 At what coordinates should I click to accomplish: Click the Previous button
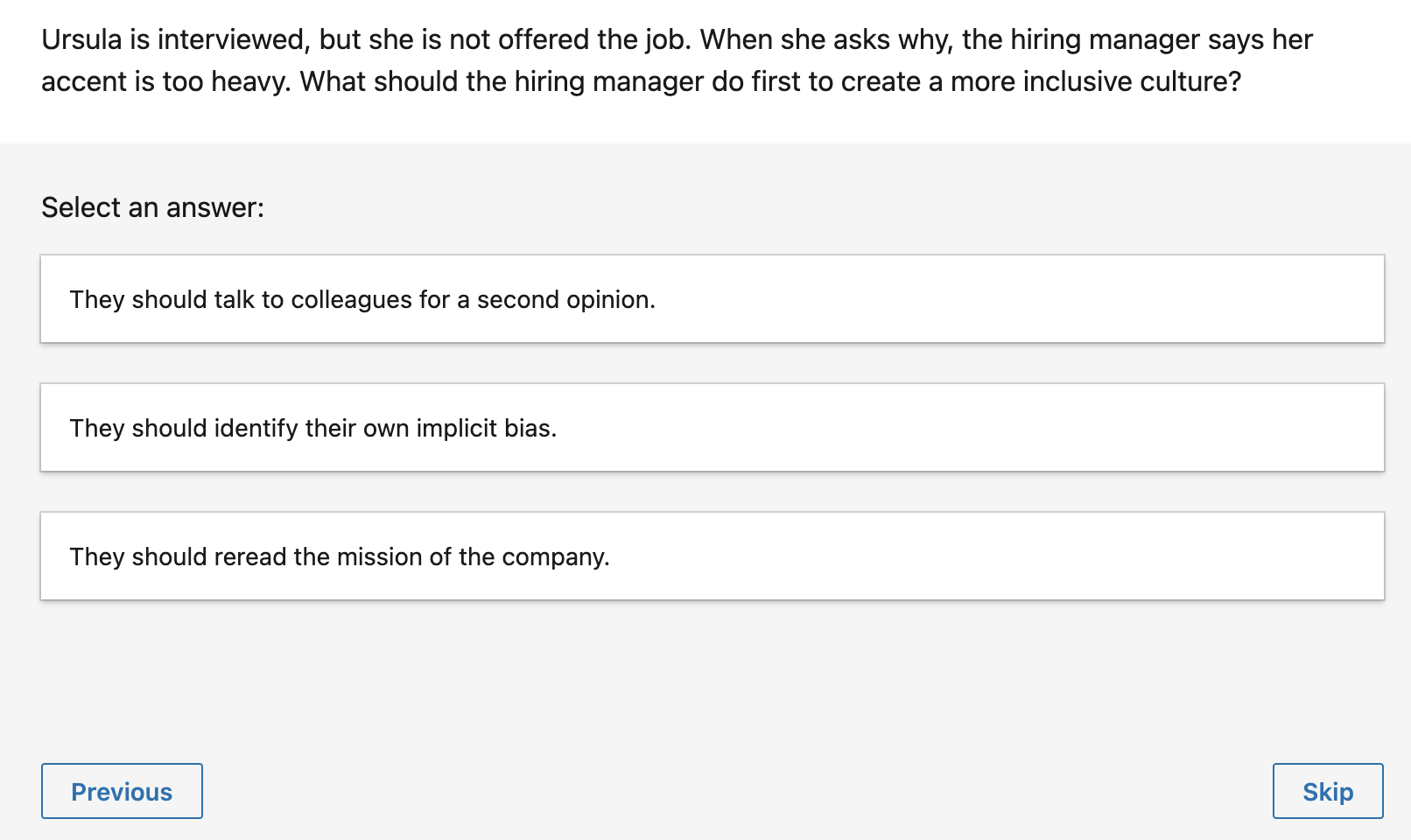coord(122,791)
